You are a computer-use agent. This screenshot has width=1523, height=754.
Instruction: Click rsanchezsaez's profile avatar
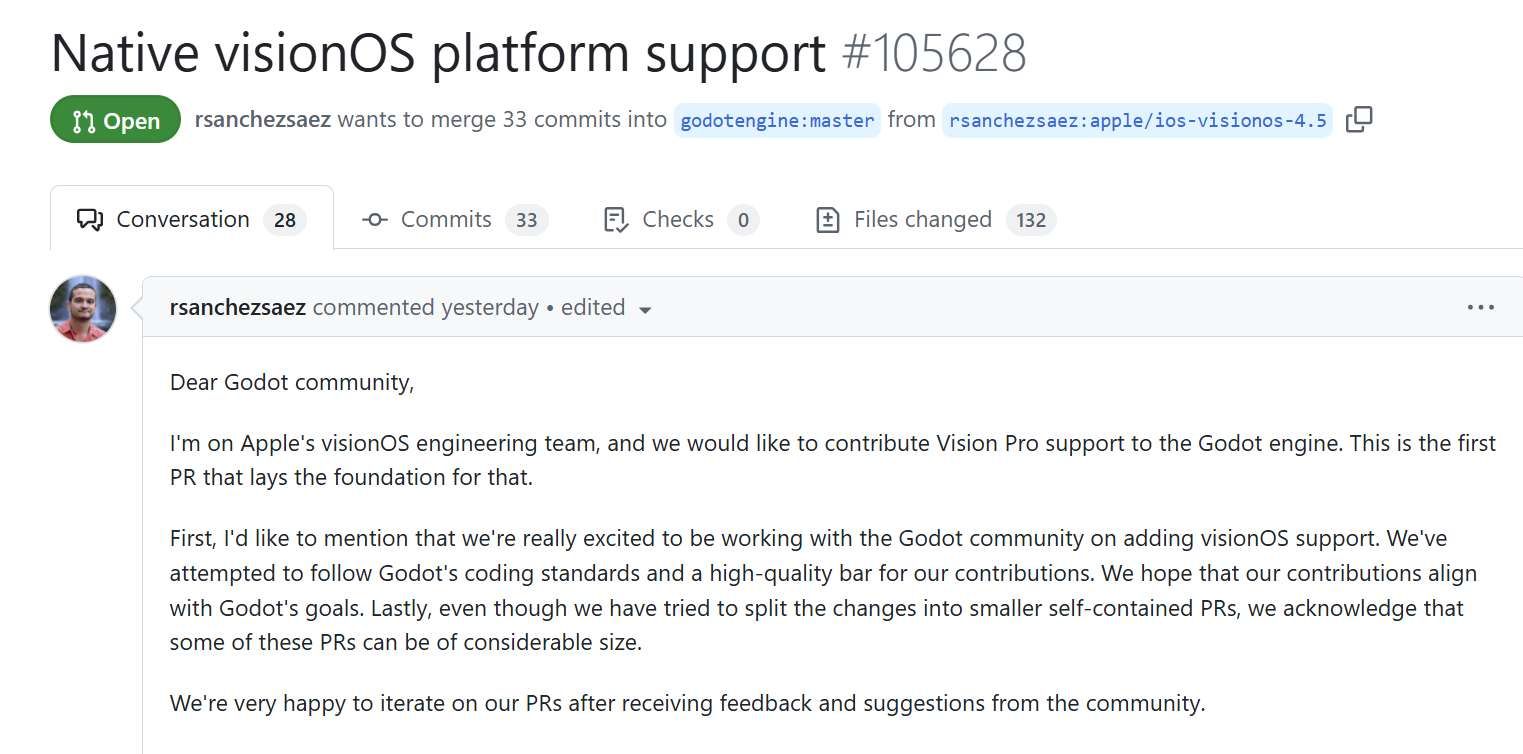(x=82, y=308)
